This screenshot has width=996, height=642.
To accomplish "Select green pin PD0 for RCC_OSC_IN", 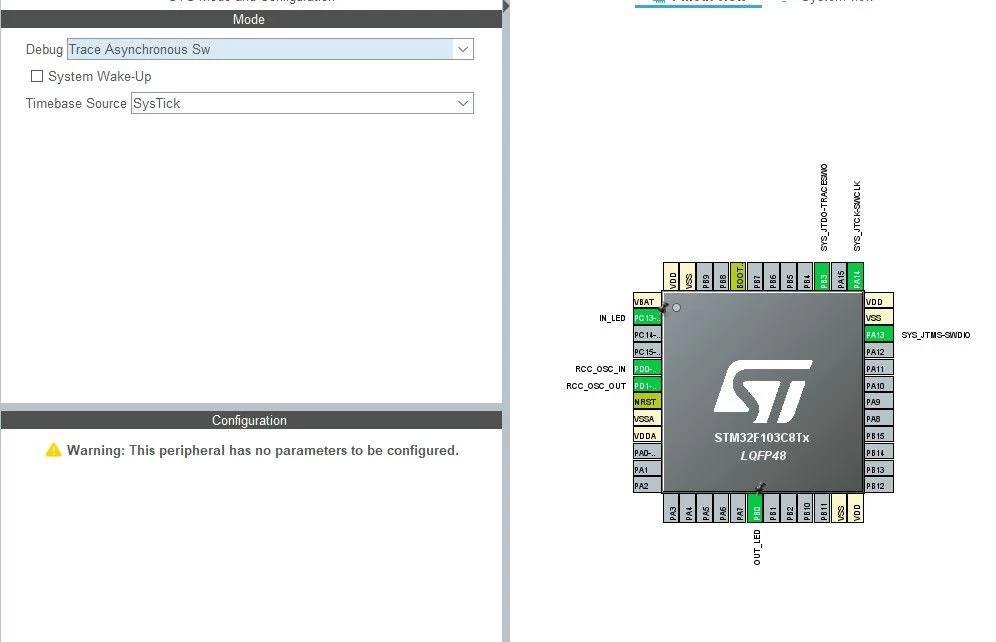I will pos(647,368).
